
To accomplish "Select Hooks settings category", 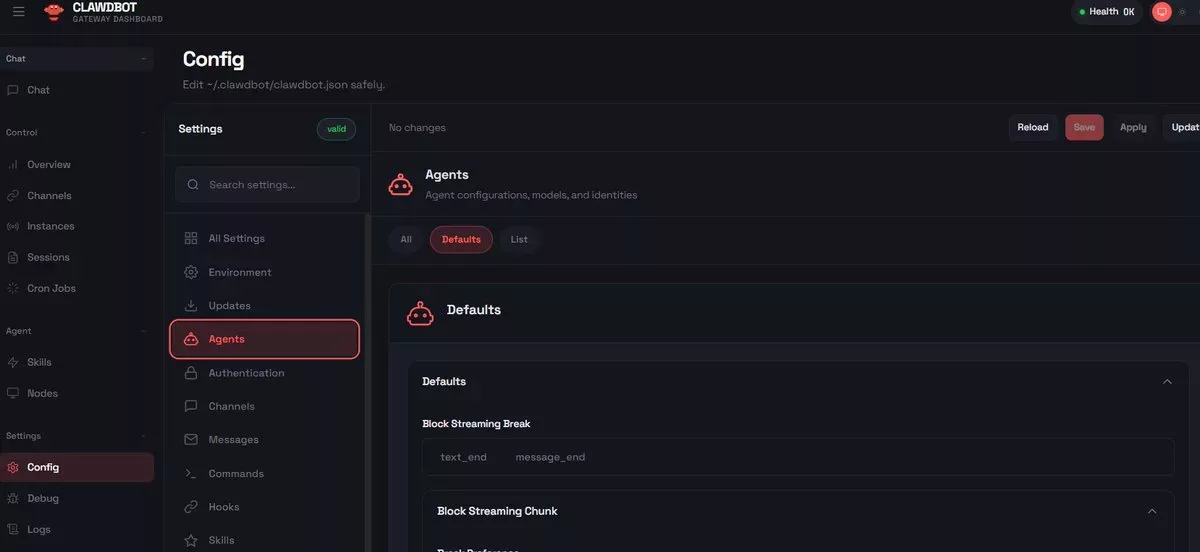I will pyautogui.click(x=265, y=507).
